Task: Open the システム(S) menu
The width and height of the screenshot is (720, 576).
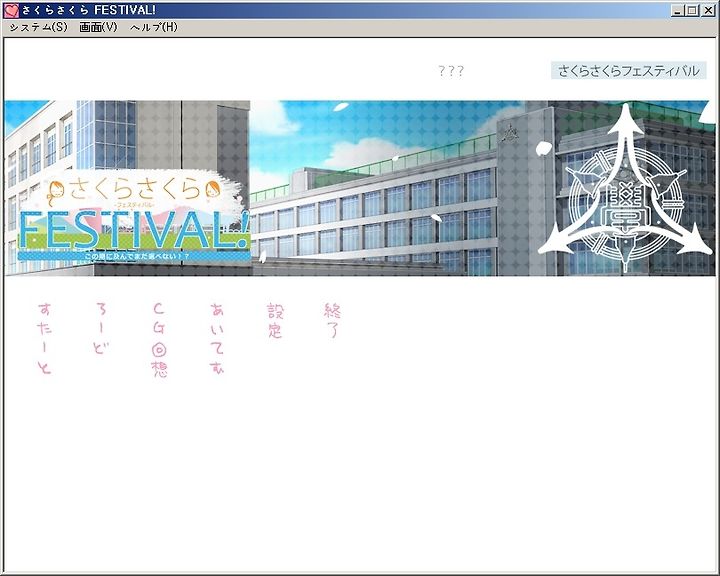Action: click(x=39, y=27)
